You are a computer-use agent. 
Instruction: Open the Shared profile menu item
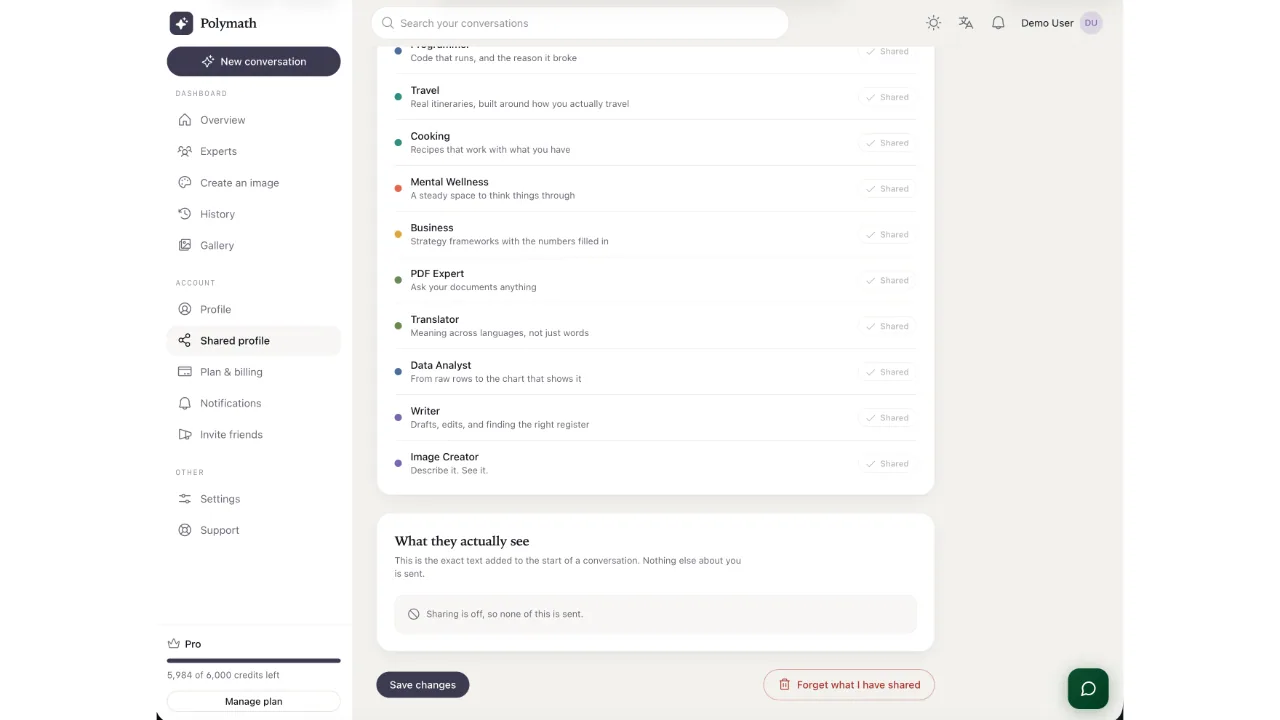[254, 341]
